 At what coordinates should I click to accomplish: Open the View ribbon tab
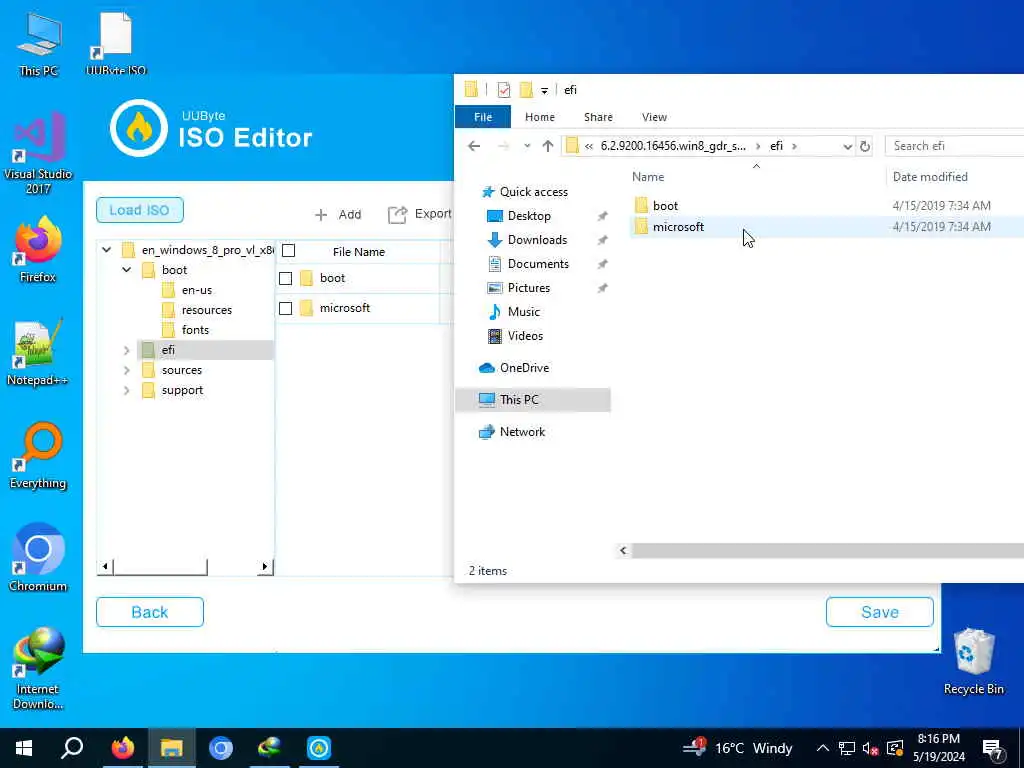[654, 117]
